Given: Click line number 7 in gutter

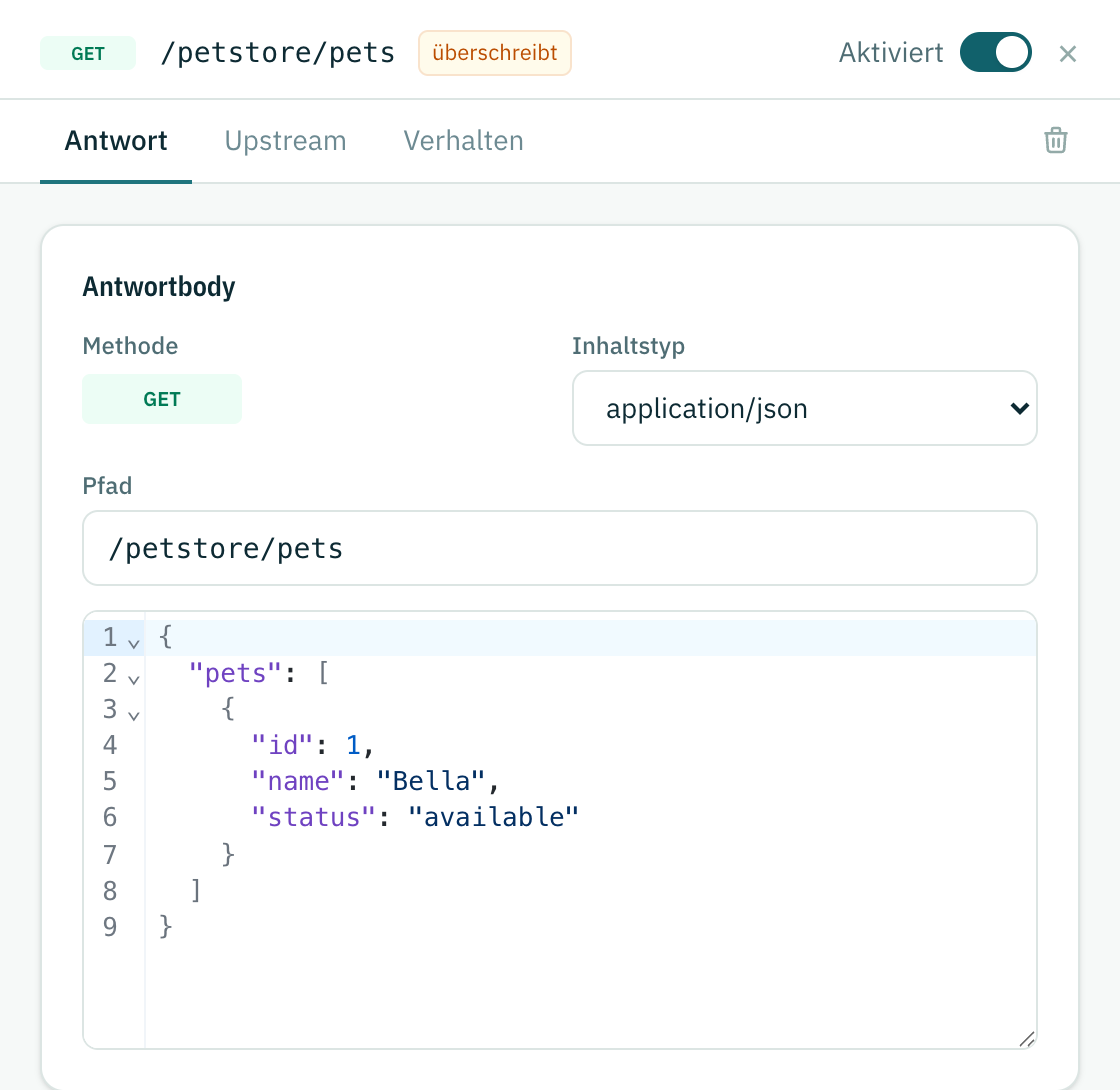Looking at the screenshot, I should (x=109, y=854).
